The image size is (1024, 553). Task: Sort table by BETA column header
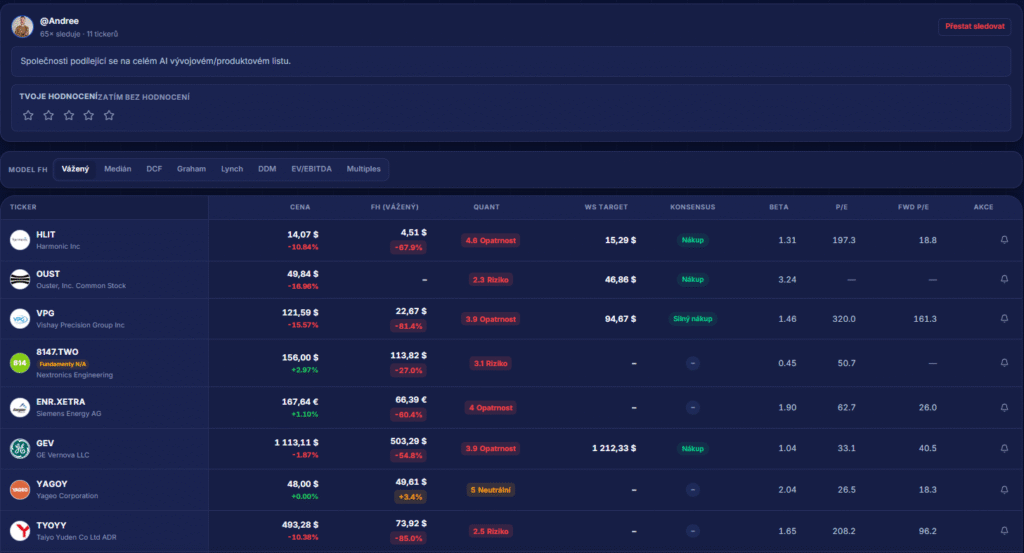tap(778, 207)
